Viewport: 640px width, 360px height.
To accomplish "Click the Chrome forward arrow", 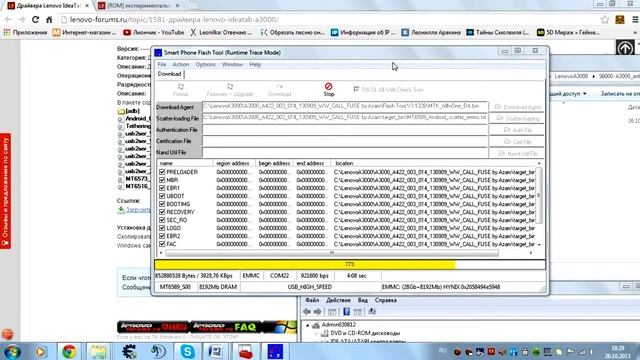I will point(22,20).
